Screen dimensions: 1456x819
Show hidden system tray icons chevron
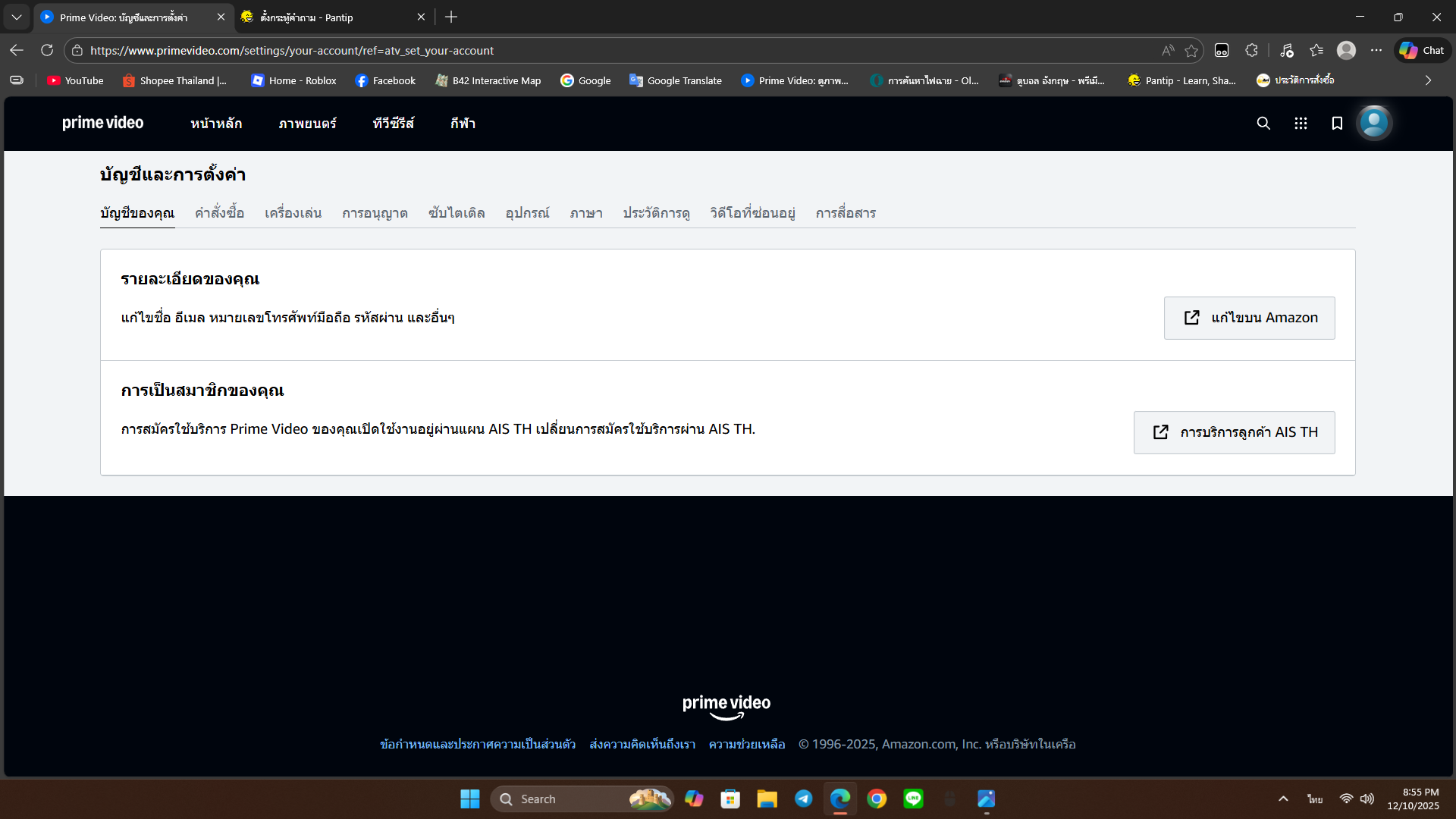1283,799
